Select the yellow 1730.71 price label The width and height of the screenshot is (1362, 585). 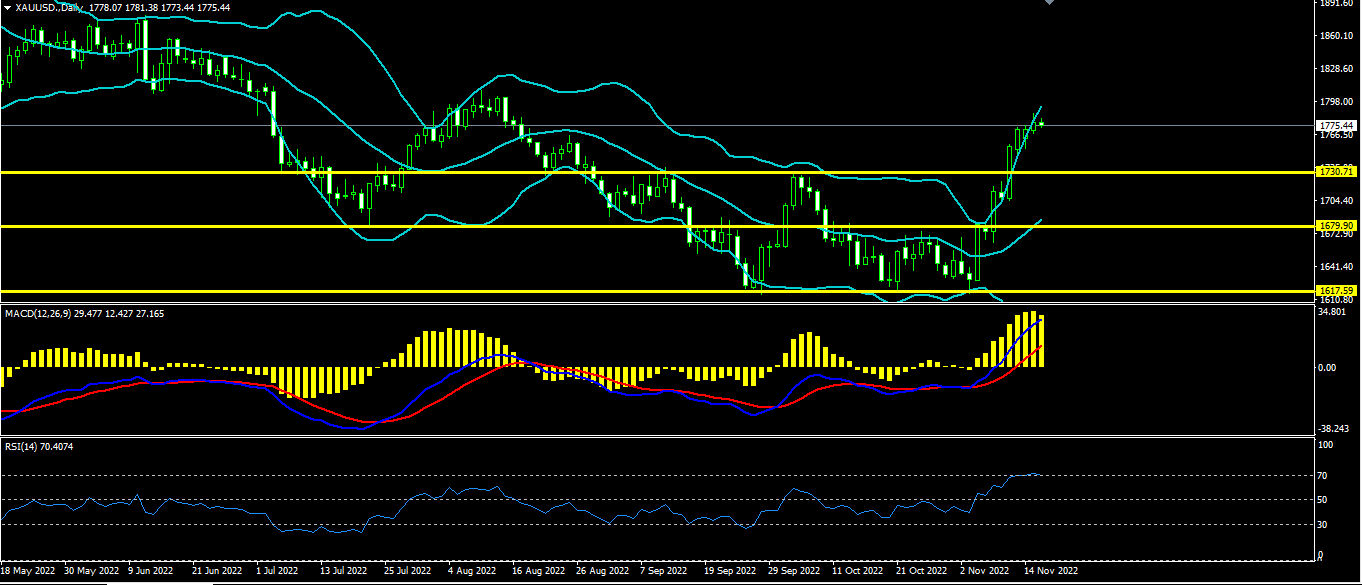pyautogui.click(x=1336, y=172)
